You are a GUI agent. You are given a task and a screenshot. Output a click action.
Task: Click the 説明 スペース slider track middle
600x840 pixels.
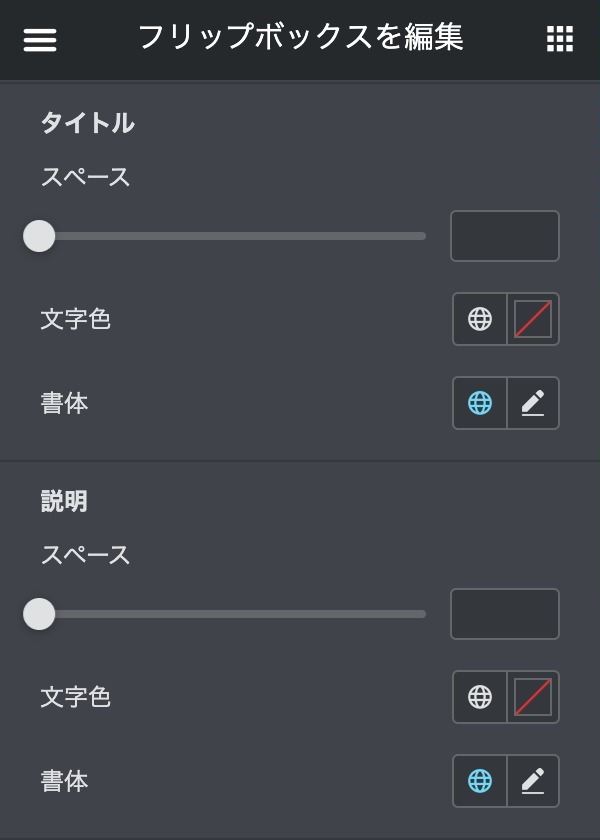click(x=232, y=614)
